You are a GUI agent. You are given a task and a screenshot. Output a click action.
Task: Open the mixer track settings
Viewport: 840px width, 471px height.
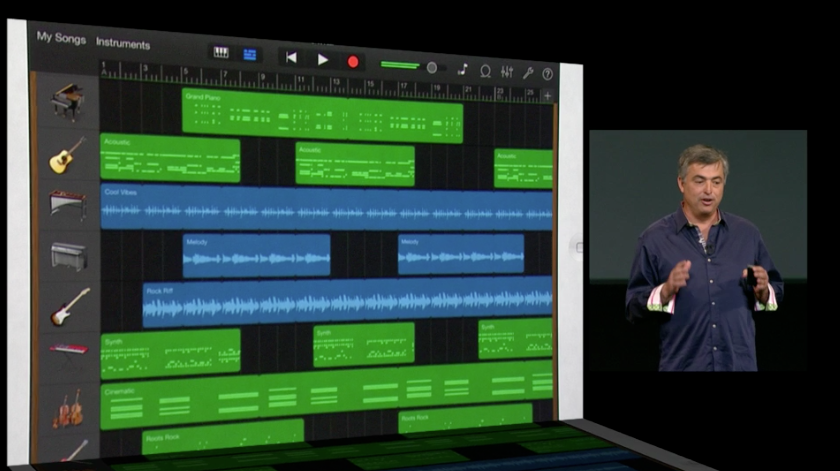507,71
